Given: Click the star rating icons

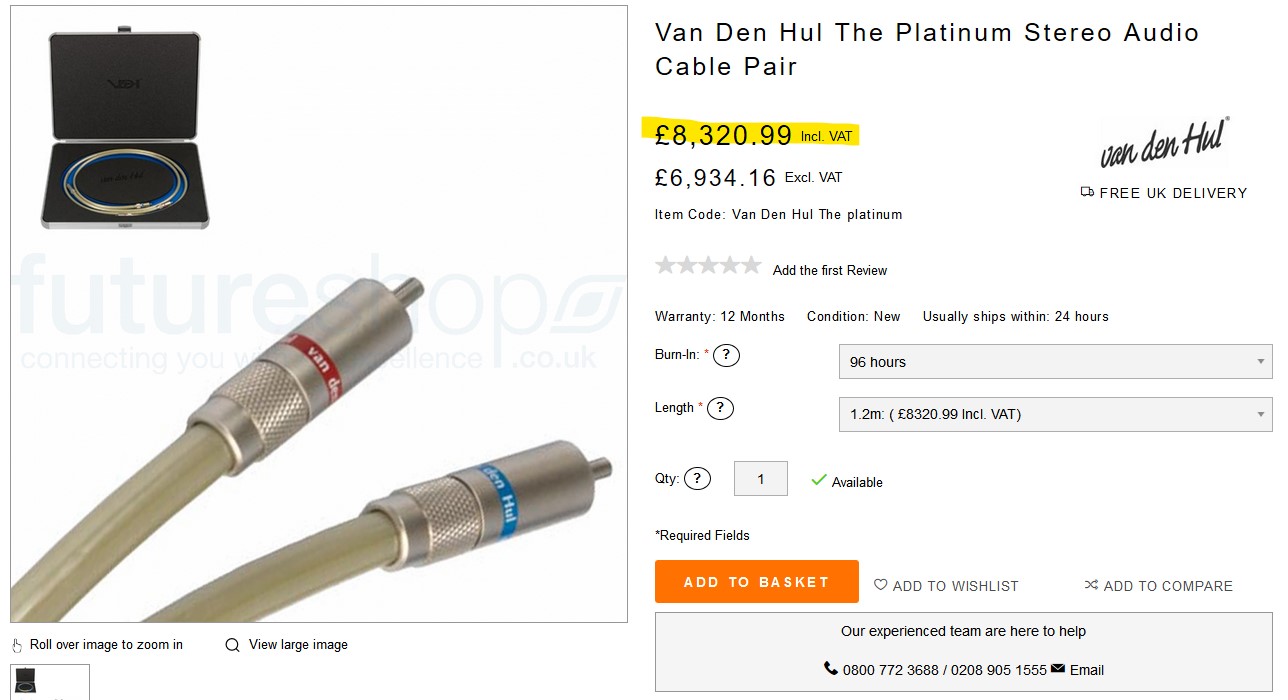Looking at the screenshot, I should pyautogui.click(x=708, y=265).
